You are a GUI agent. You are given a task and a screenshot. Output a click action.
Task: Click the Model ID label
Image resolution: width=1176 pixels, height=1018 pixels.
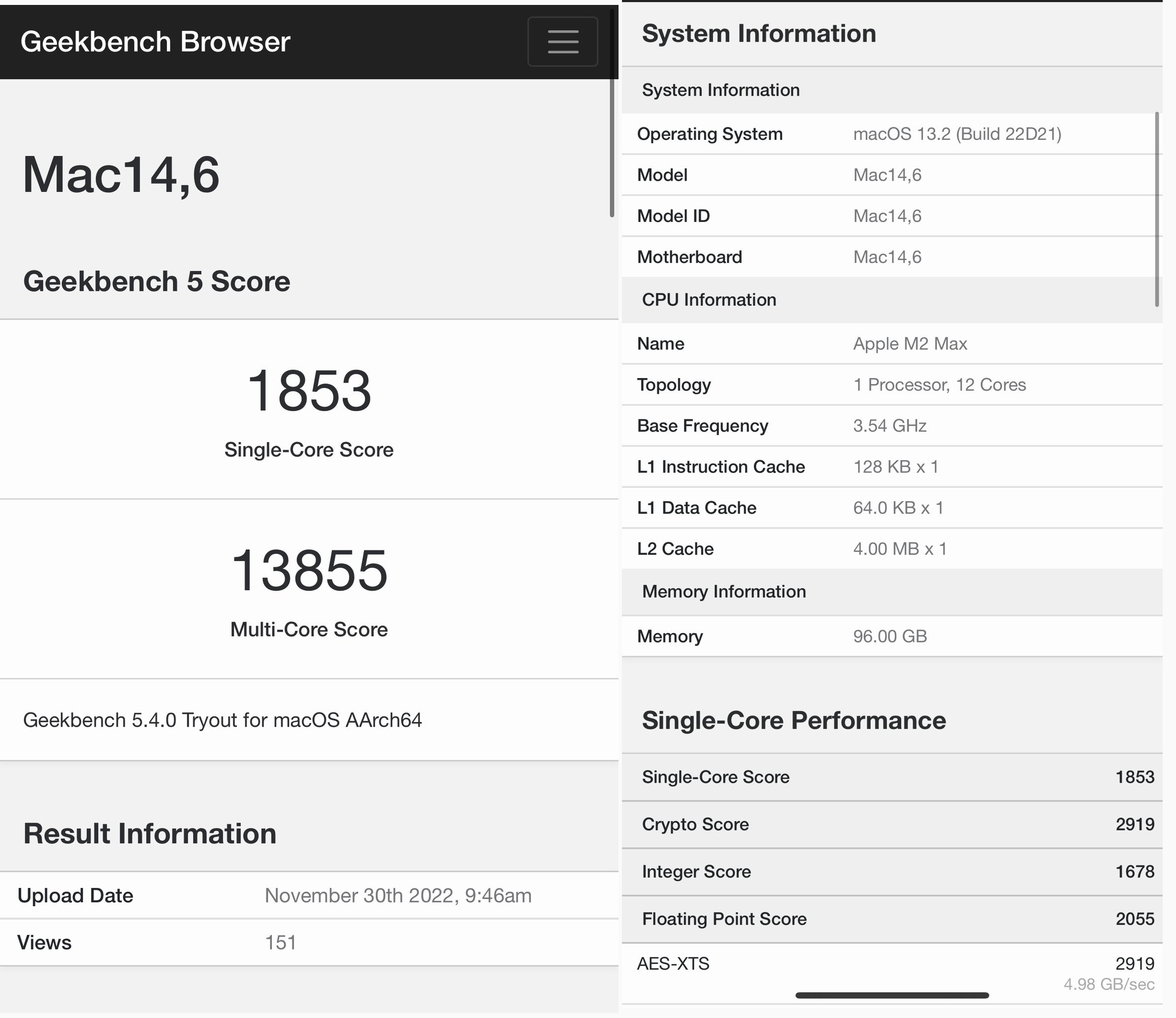[674, 216]
